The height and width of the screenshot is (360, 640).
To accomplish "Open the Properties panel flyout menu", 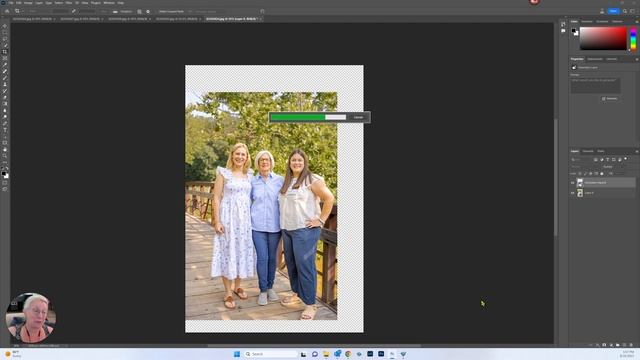I will point(636,59).
